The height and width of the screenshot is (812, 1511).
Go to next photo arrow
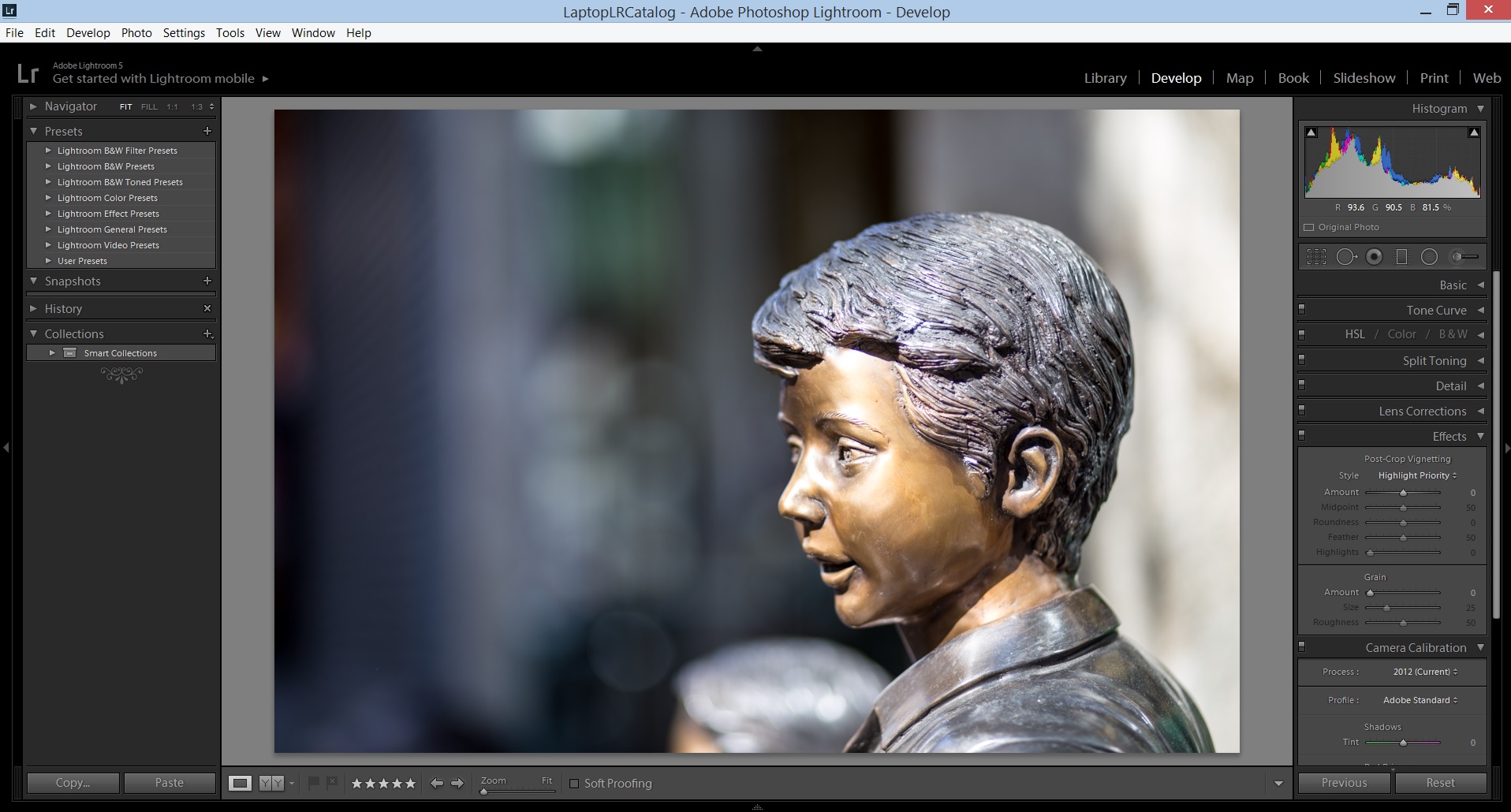click(457, 783)
